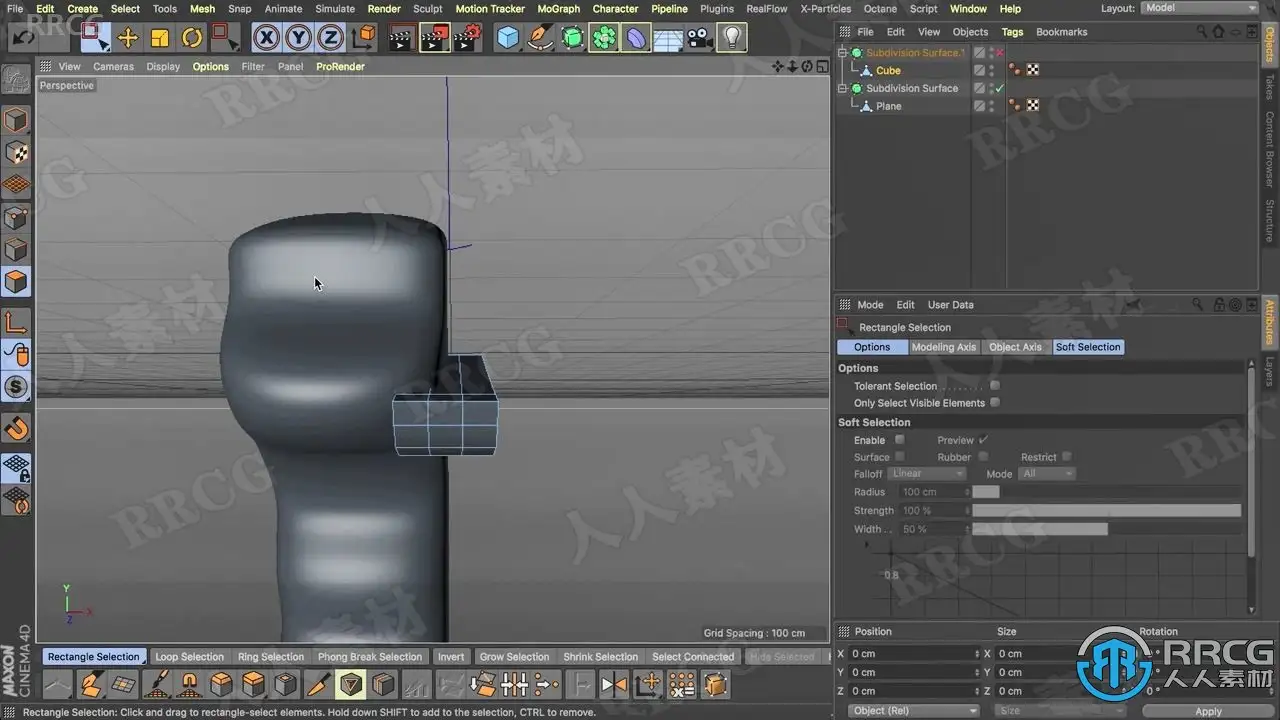Check Only Select Visible Elements
This screenshot has width=1280, height=720.
[x=995, y=403]
